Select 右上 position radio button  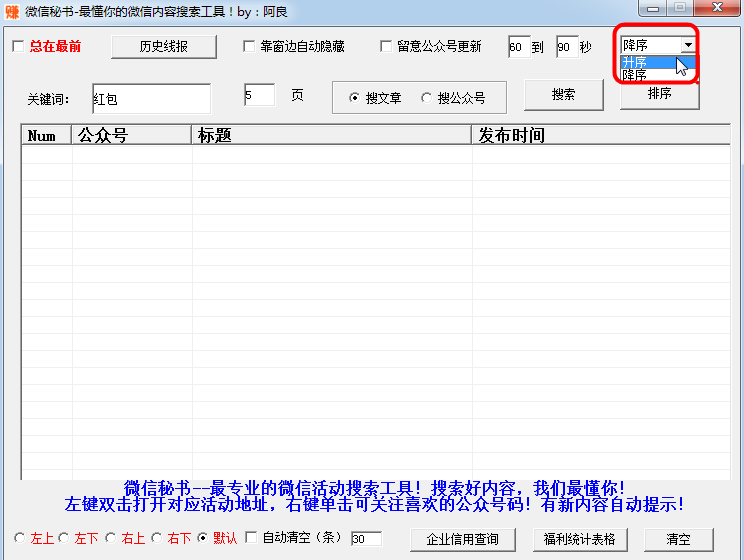point(111,538)
